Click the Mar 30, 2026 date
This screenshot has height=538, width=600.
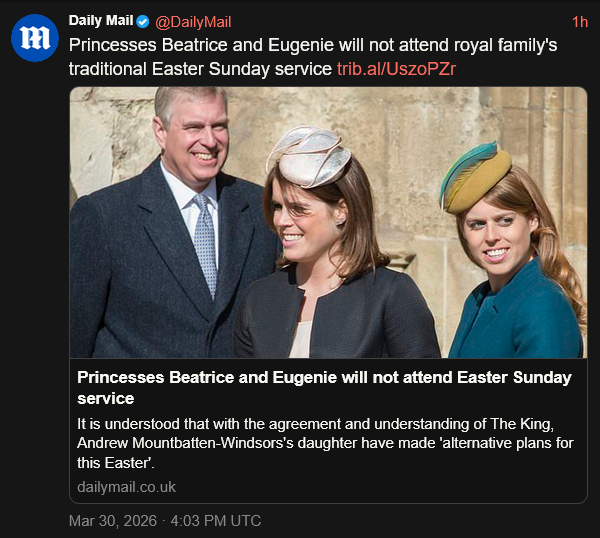pyautogui.click(x=106, y=520)
